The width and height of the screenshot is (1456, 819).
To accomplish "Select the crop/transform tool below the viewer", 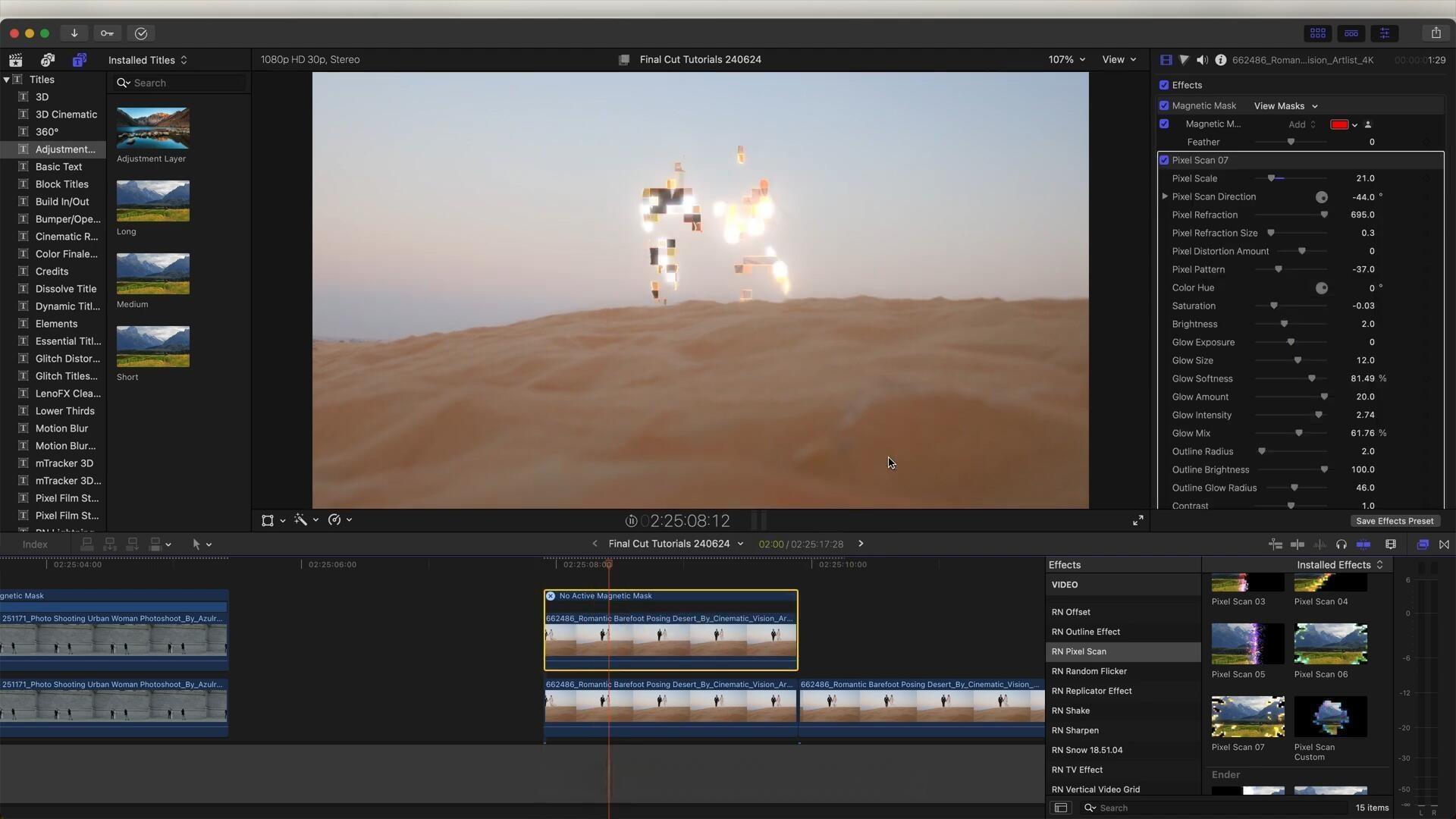I will click(x=268, y=520).
